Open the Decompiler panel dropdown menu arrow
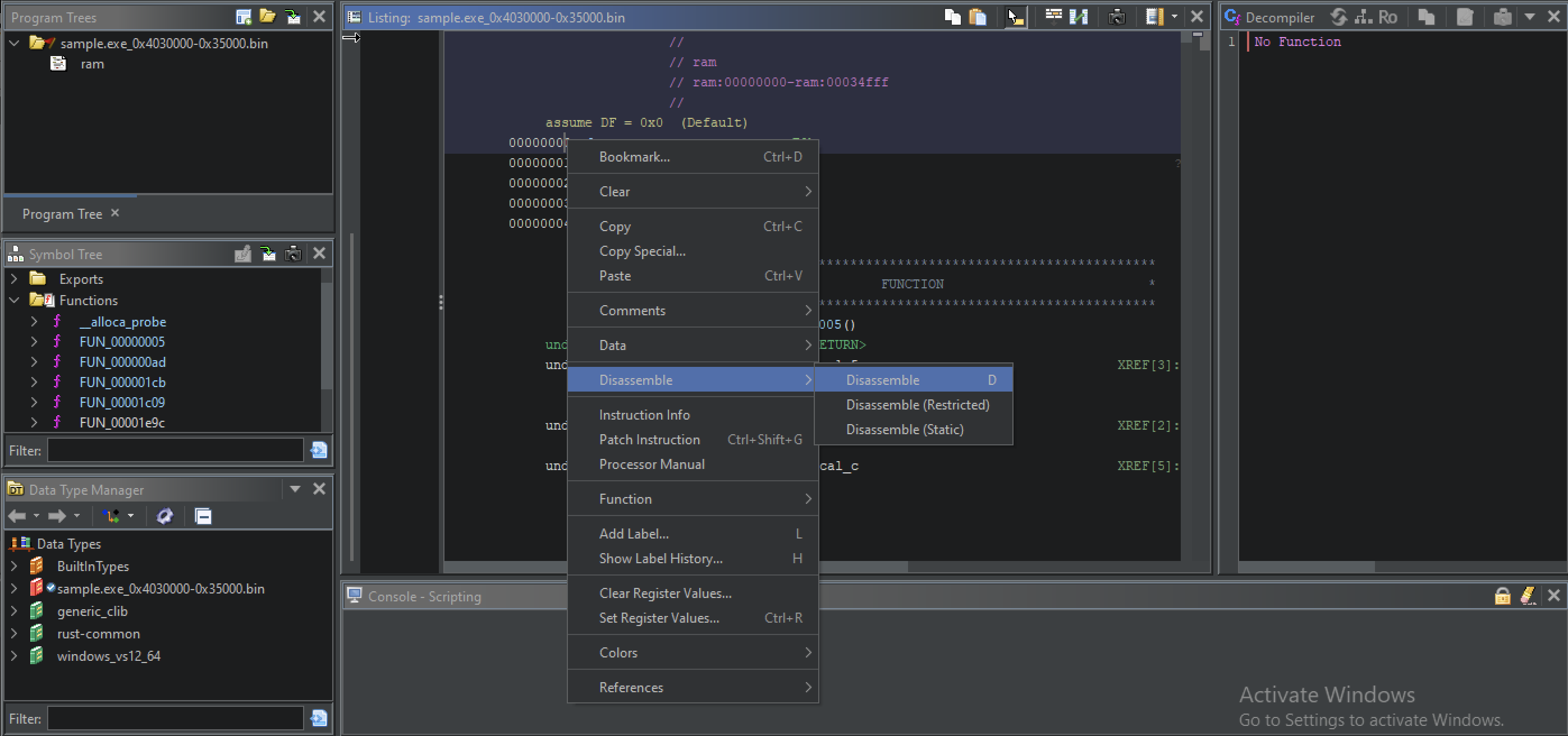 pos(1529,16)
